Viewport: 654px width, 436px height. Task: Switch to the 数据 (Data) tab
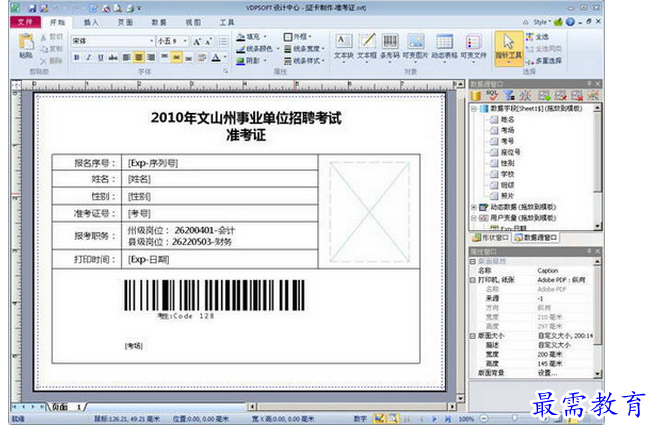pos(159,23)
